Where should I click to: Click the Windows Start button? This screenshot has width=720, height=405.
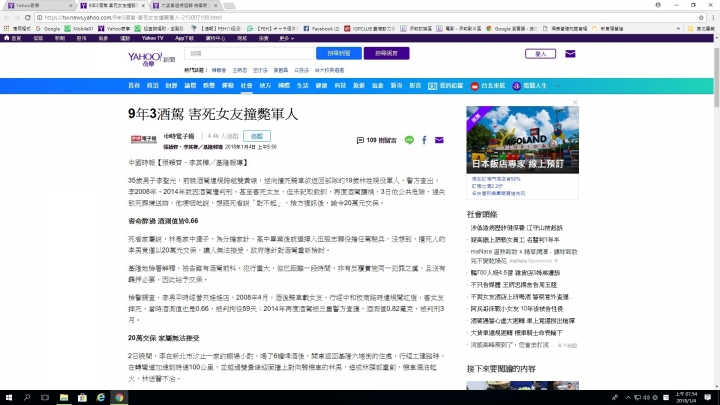8,396
